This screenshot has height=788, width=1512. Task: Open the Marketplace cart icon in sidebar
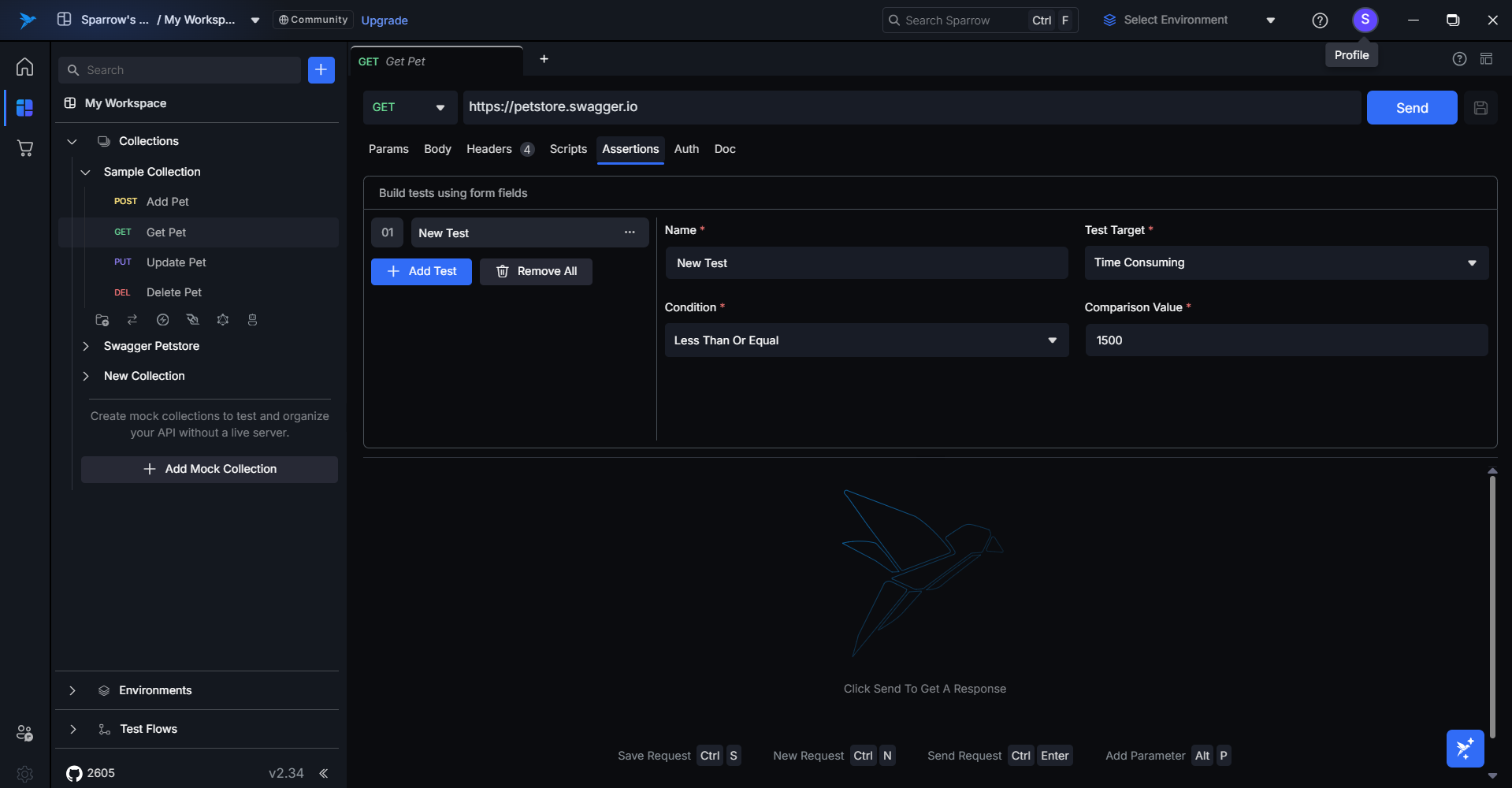tap(24, 148)
